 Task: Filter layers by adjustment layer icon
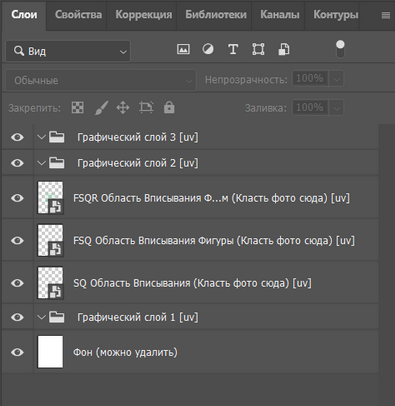point(208,49)
